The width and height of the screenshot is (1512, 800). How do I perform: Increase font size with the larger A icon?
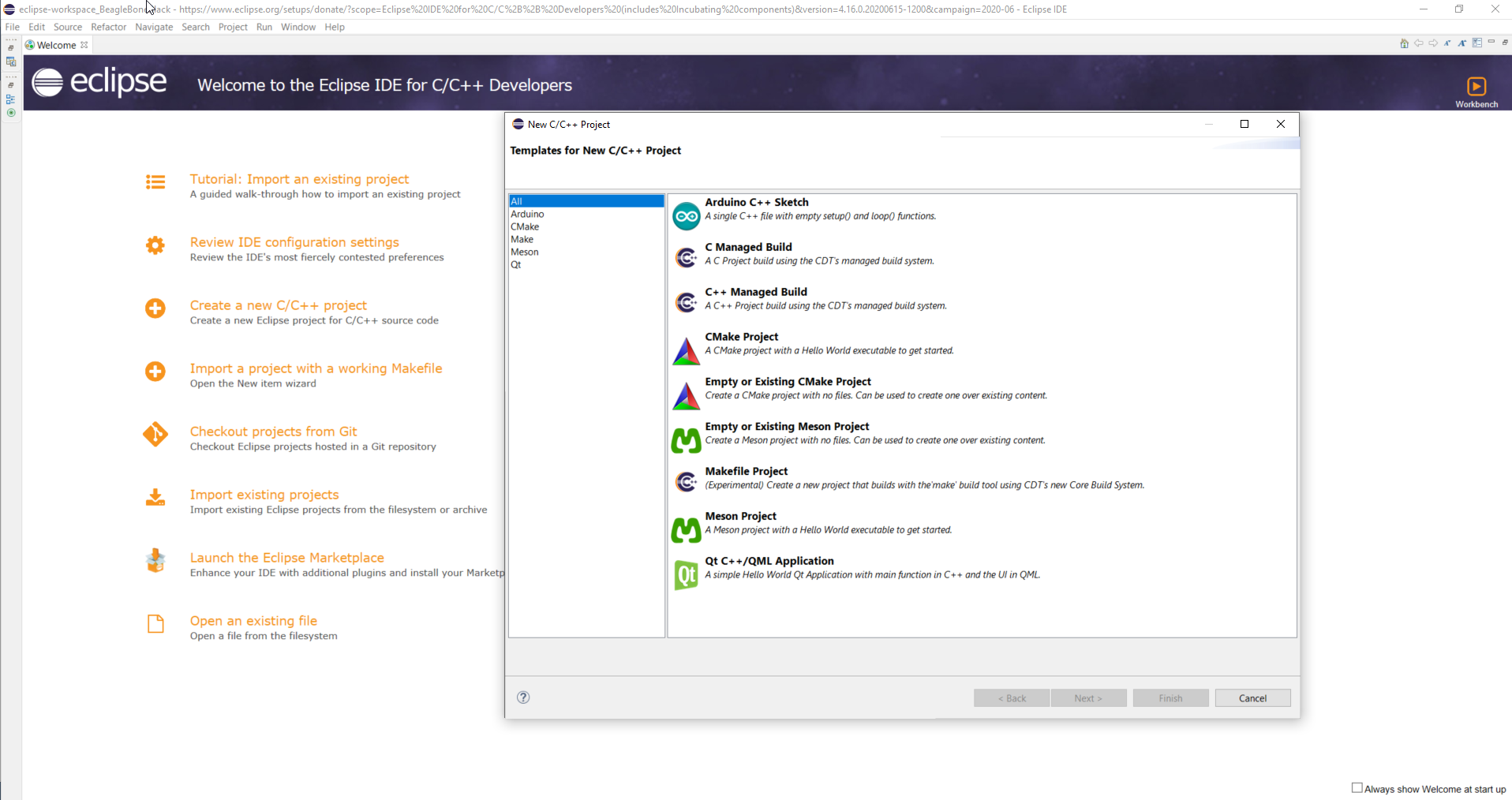pos(1462,43)
